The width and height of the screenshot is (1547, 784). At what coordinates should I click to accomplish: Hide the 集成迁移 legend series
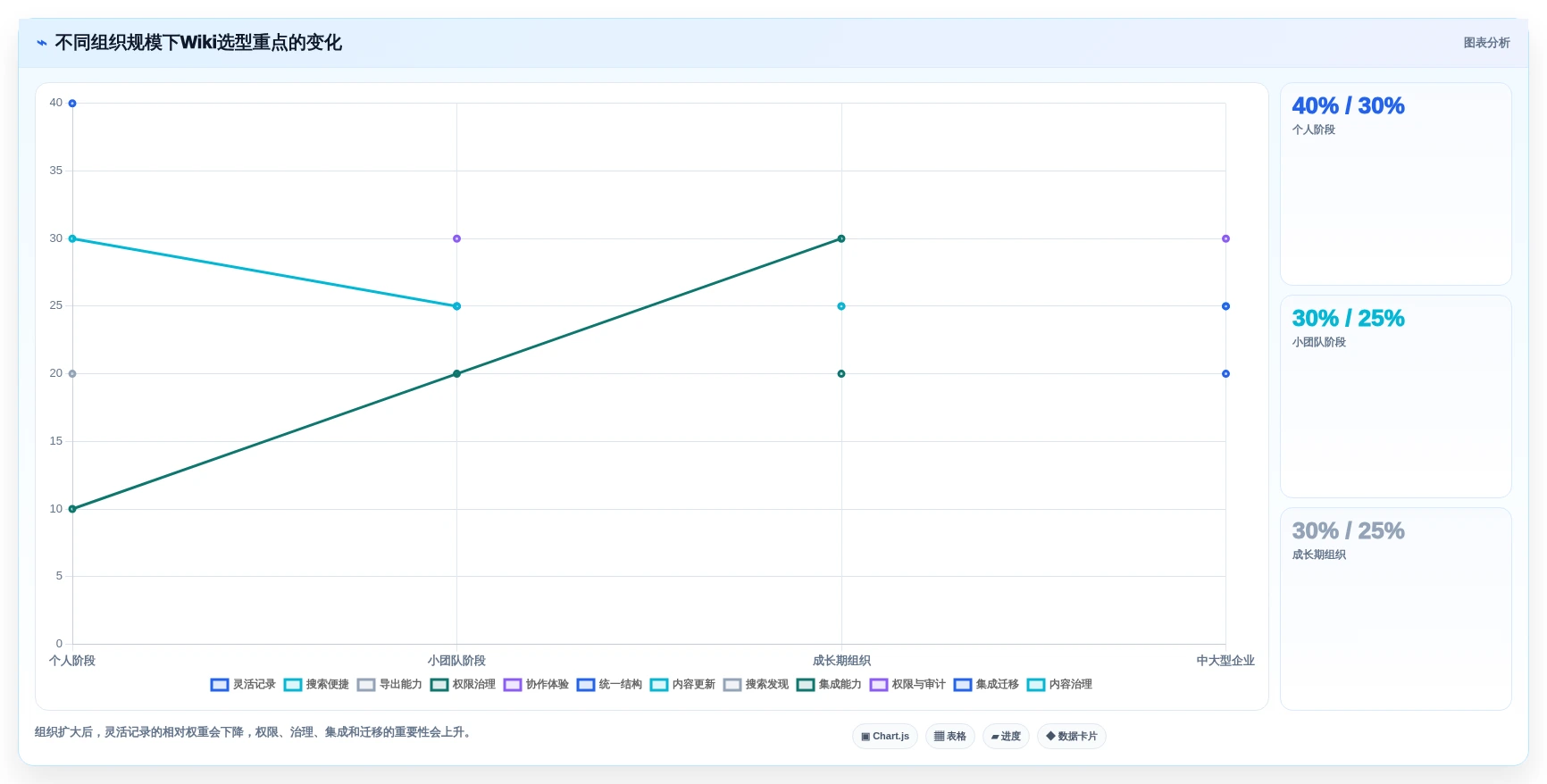click(x=986, y=685)
